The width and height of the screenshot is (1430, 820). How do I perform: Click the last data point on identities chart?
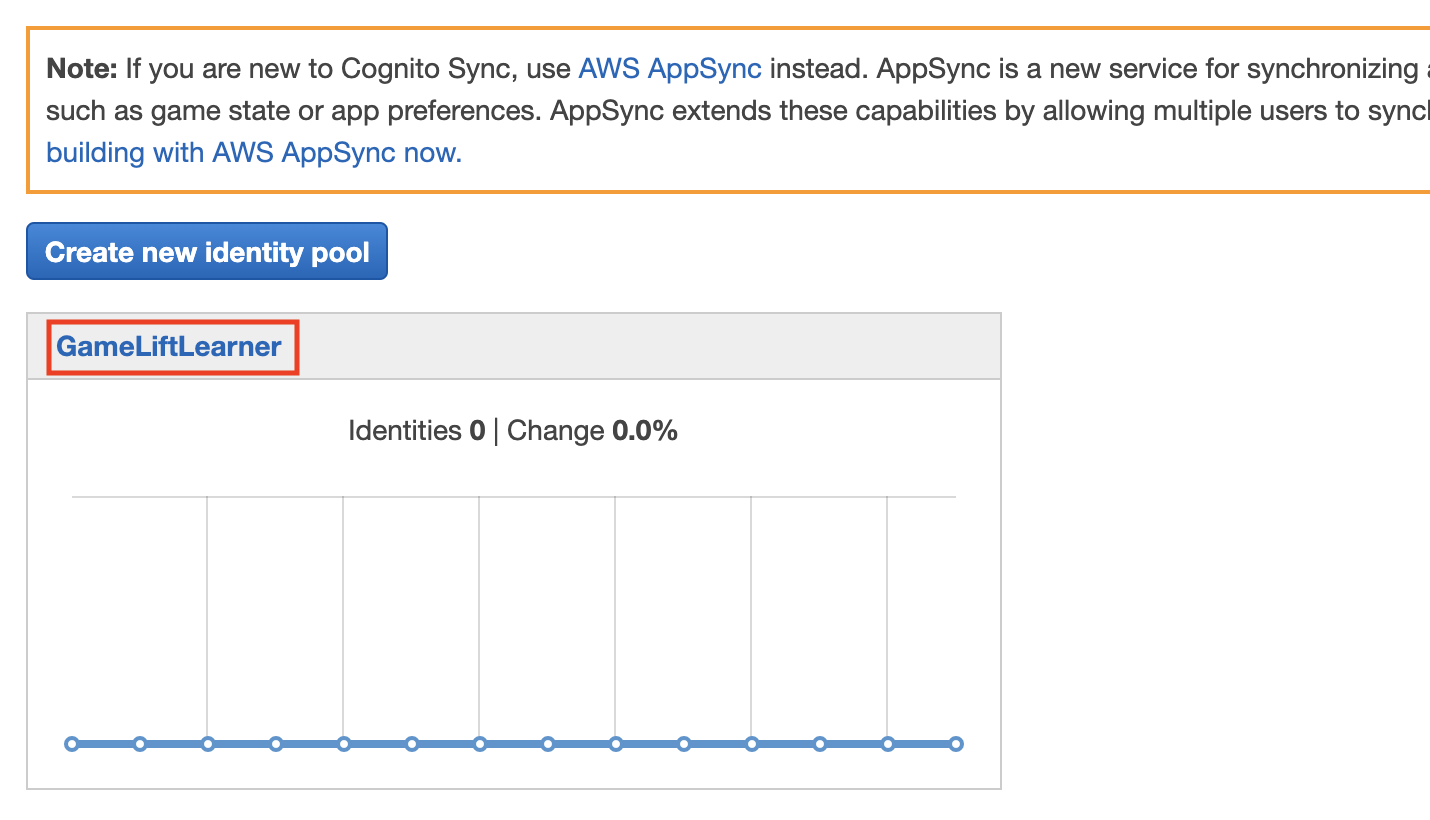[x=956, y=744]
